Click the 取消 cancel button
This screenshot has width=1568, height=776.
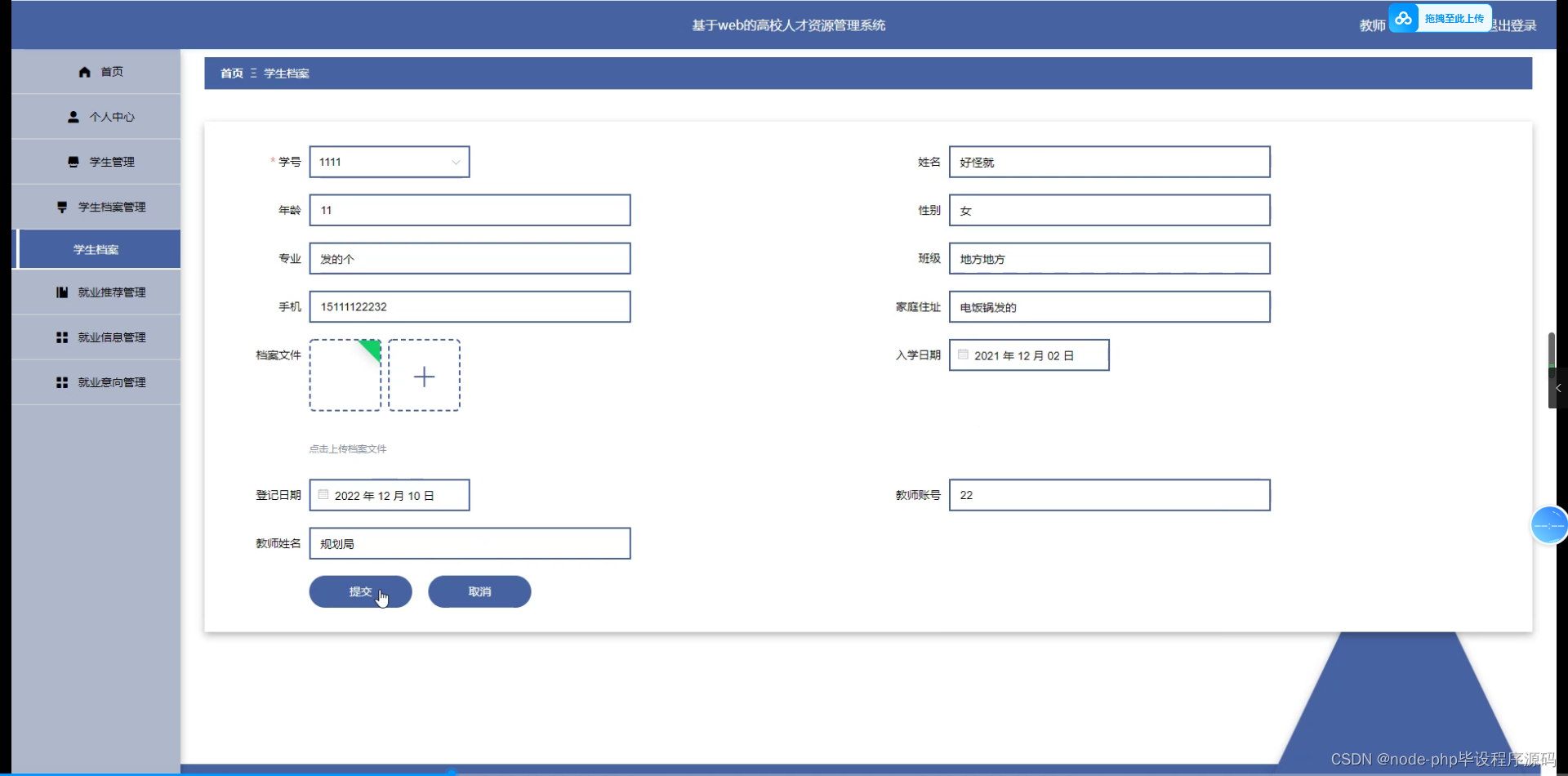tap(479, 591)
